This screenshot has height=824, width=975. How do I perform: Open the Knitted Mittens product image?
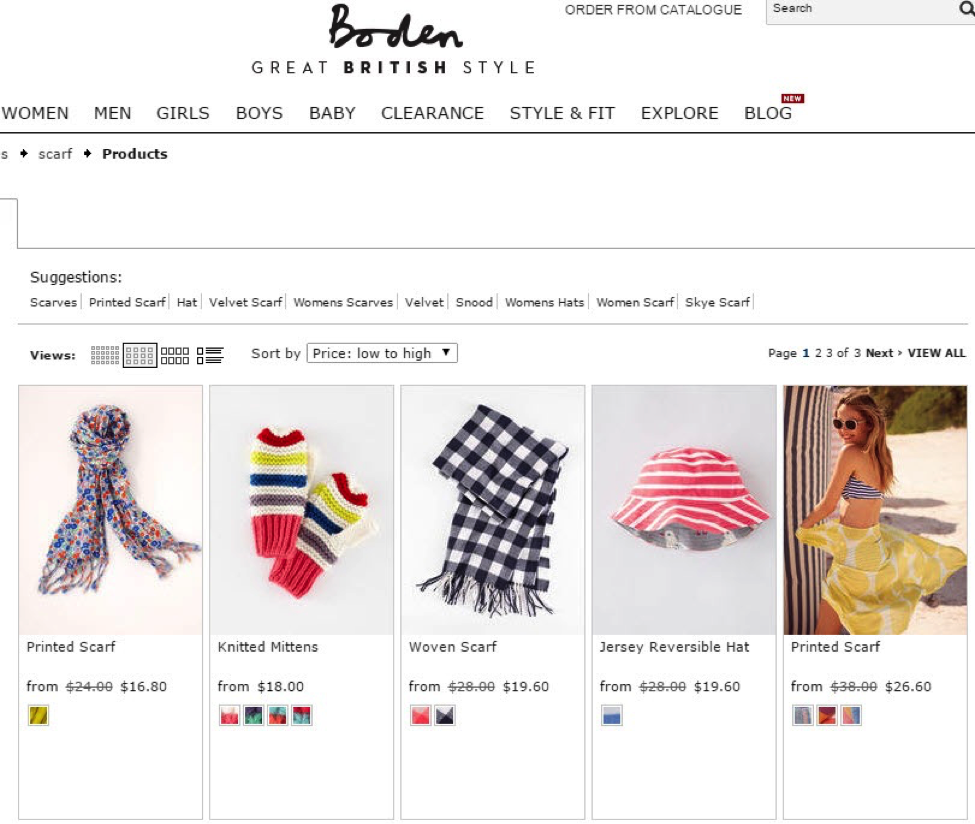click(x=302, y=510)
